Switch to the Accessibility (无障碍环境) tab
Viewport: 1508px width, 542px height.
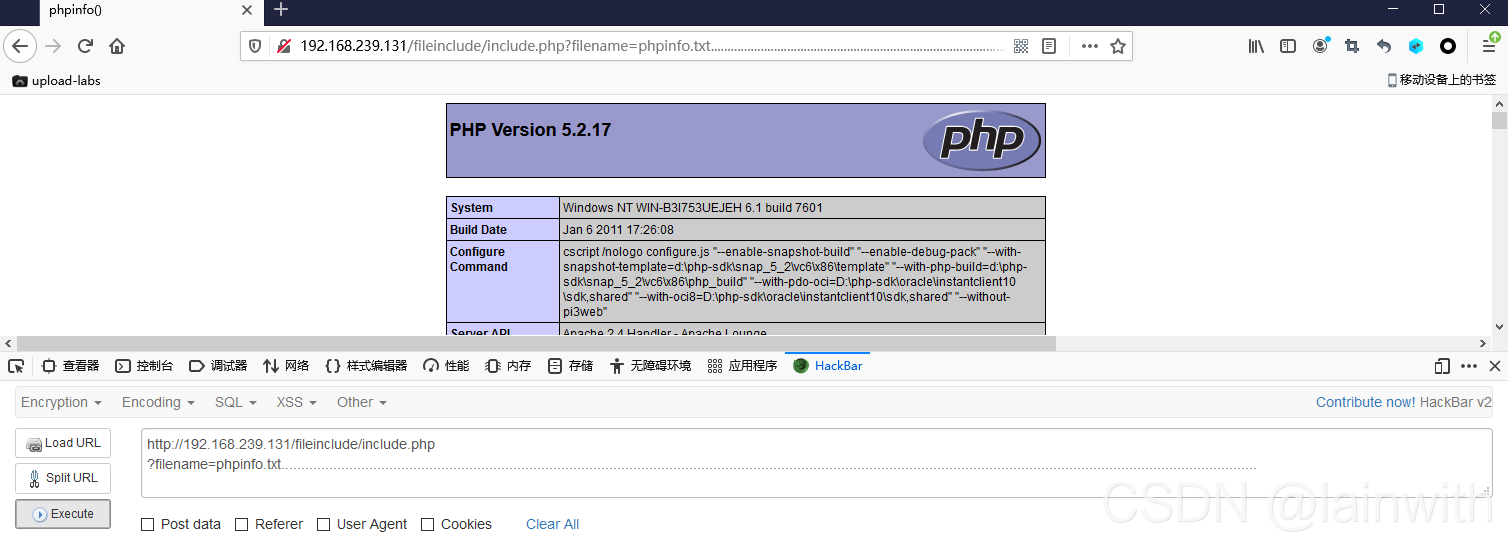pyautogui.click(x=650, y=366)
